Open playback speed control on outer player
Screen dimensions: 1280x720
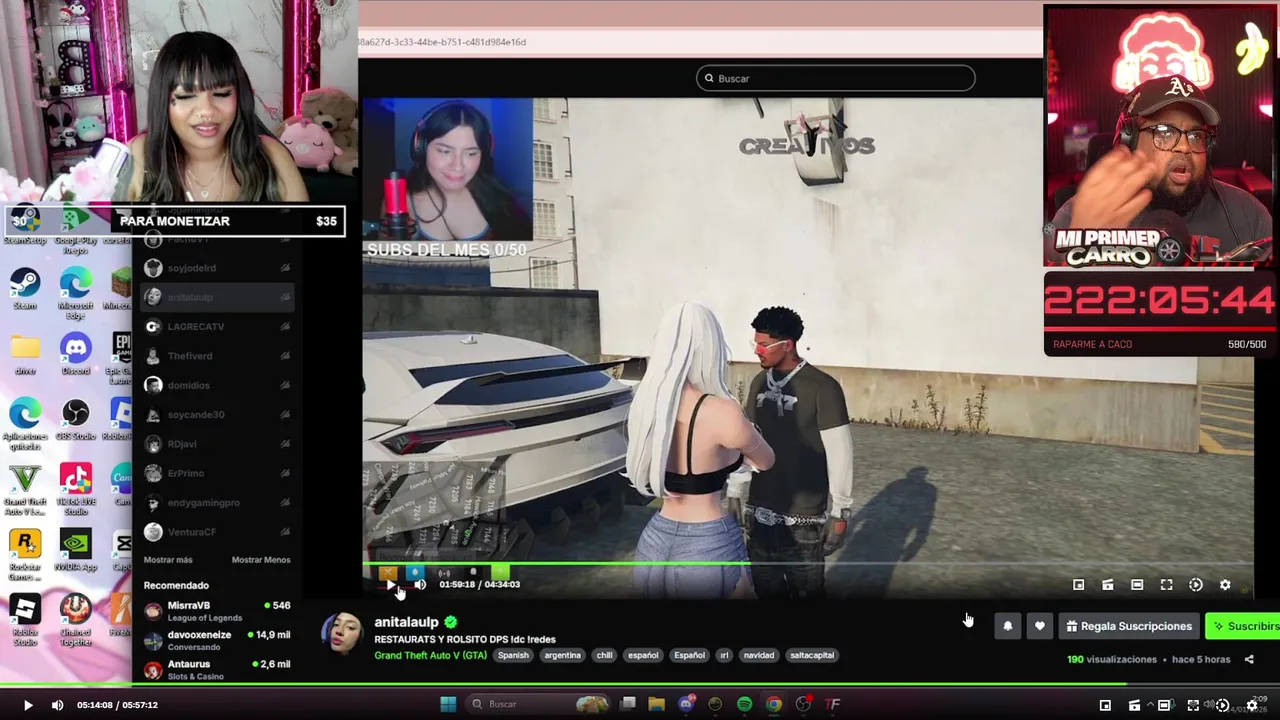(x=1222, y=705)
